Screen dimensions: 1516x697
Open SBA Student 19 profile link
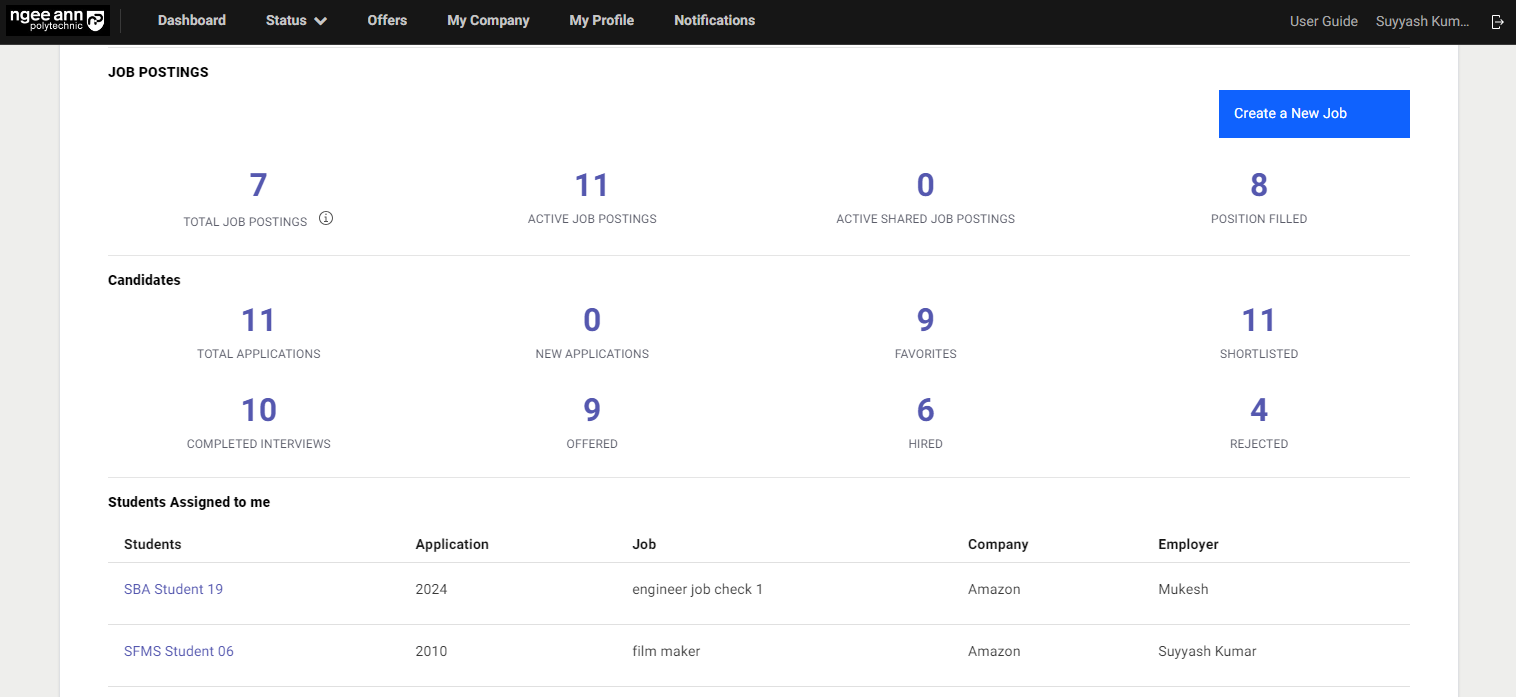pos(173,589)
